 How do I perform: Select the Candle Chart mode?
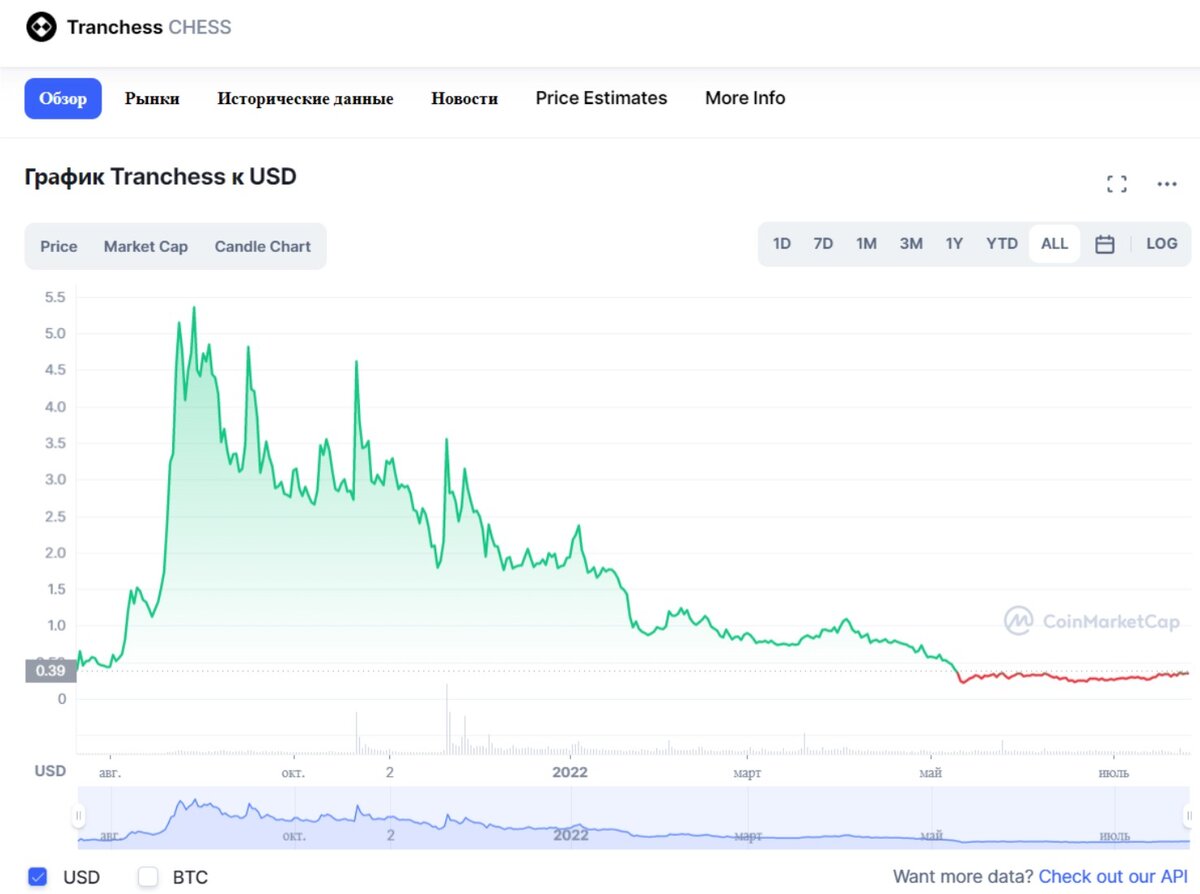[263, 246]
